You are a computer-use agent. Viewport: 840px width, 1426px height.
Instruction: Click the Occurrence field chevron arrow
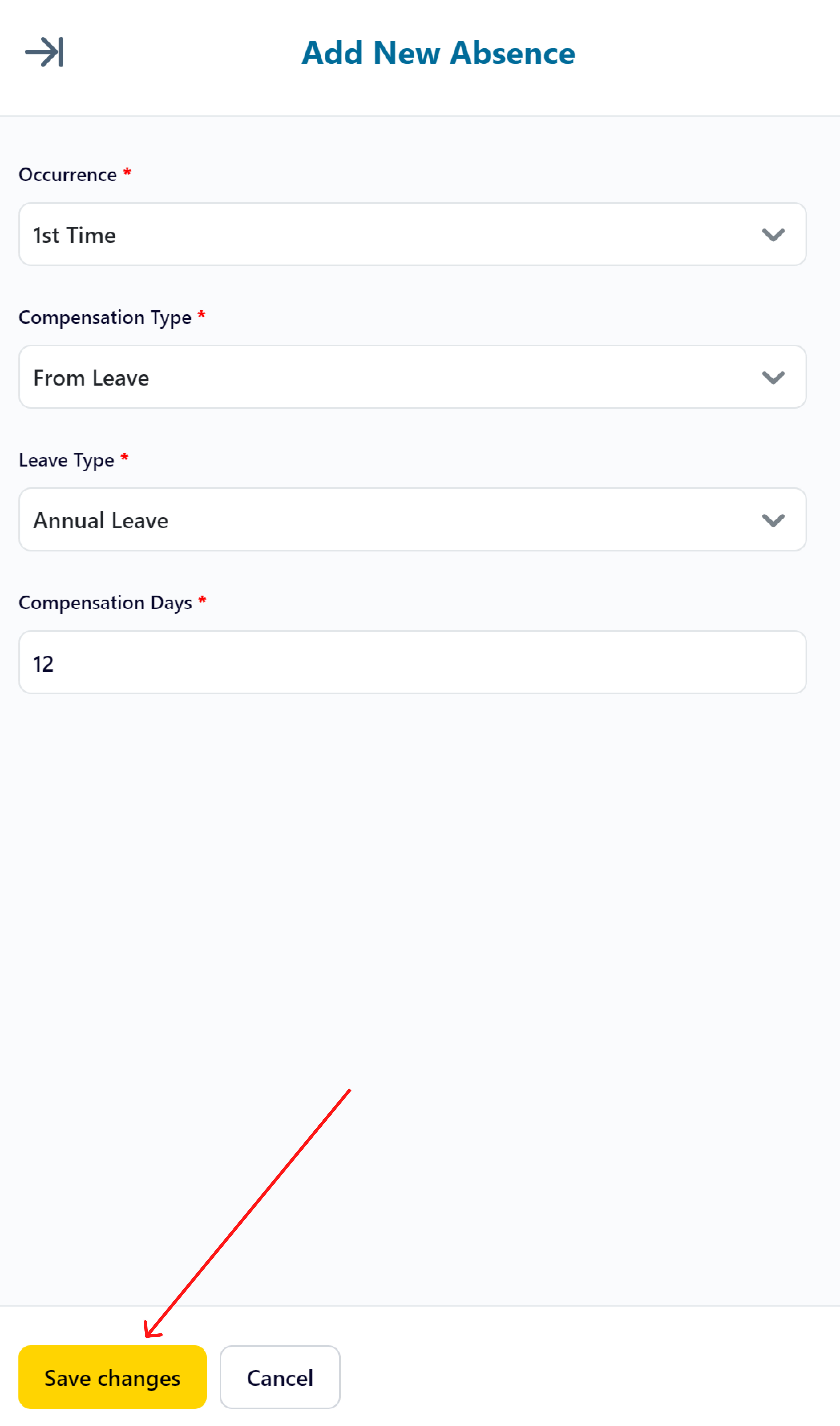(773, 234)
